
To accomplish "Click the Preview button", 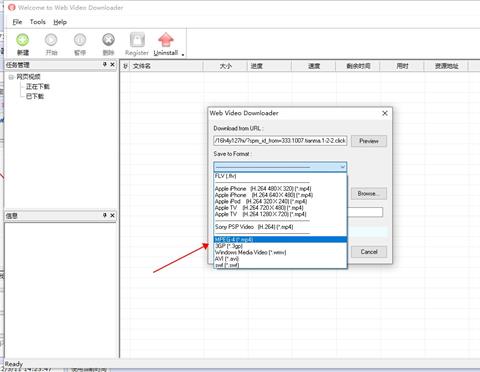I will click(369, 141).
